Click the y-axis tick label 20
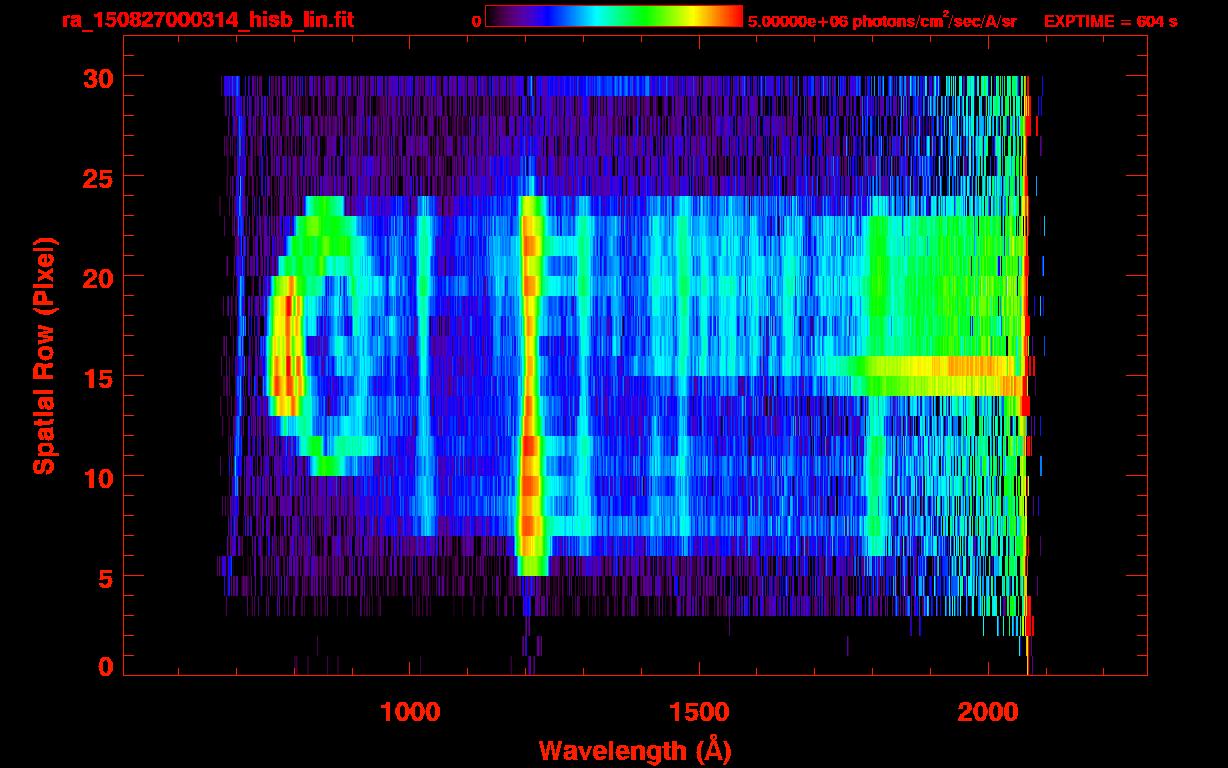The image size is (1228, 768). [98, 277]
